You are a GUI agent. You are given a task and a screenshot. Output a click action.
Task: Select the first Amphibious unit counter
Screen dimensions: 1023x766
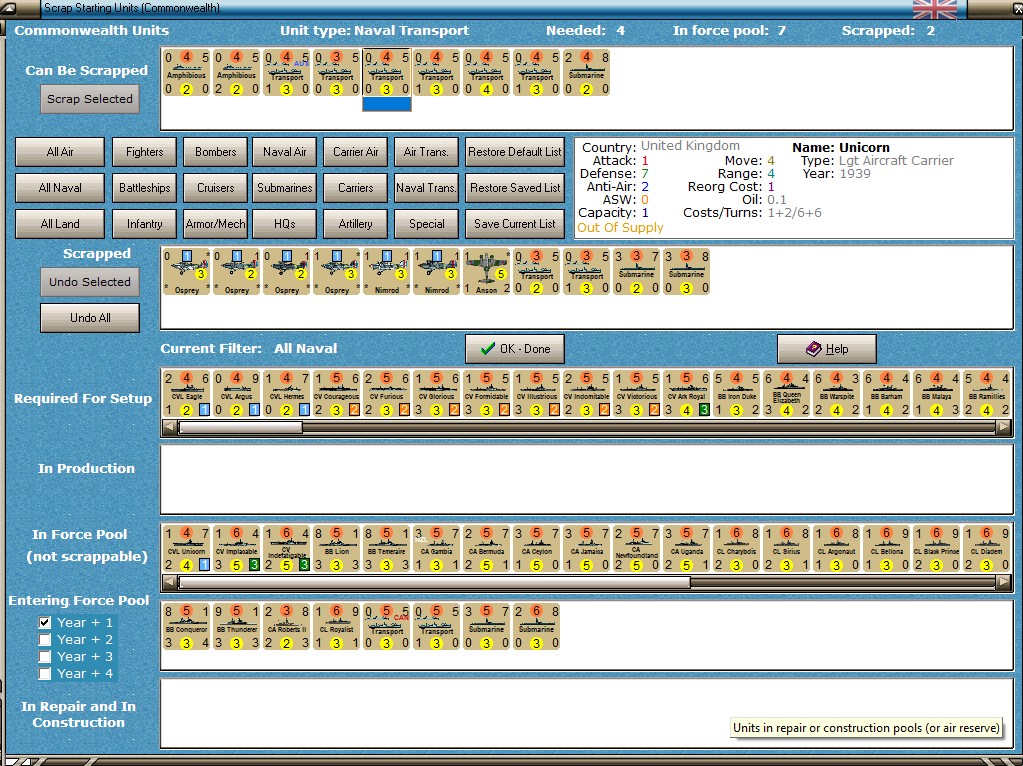point(187,73)
